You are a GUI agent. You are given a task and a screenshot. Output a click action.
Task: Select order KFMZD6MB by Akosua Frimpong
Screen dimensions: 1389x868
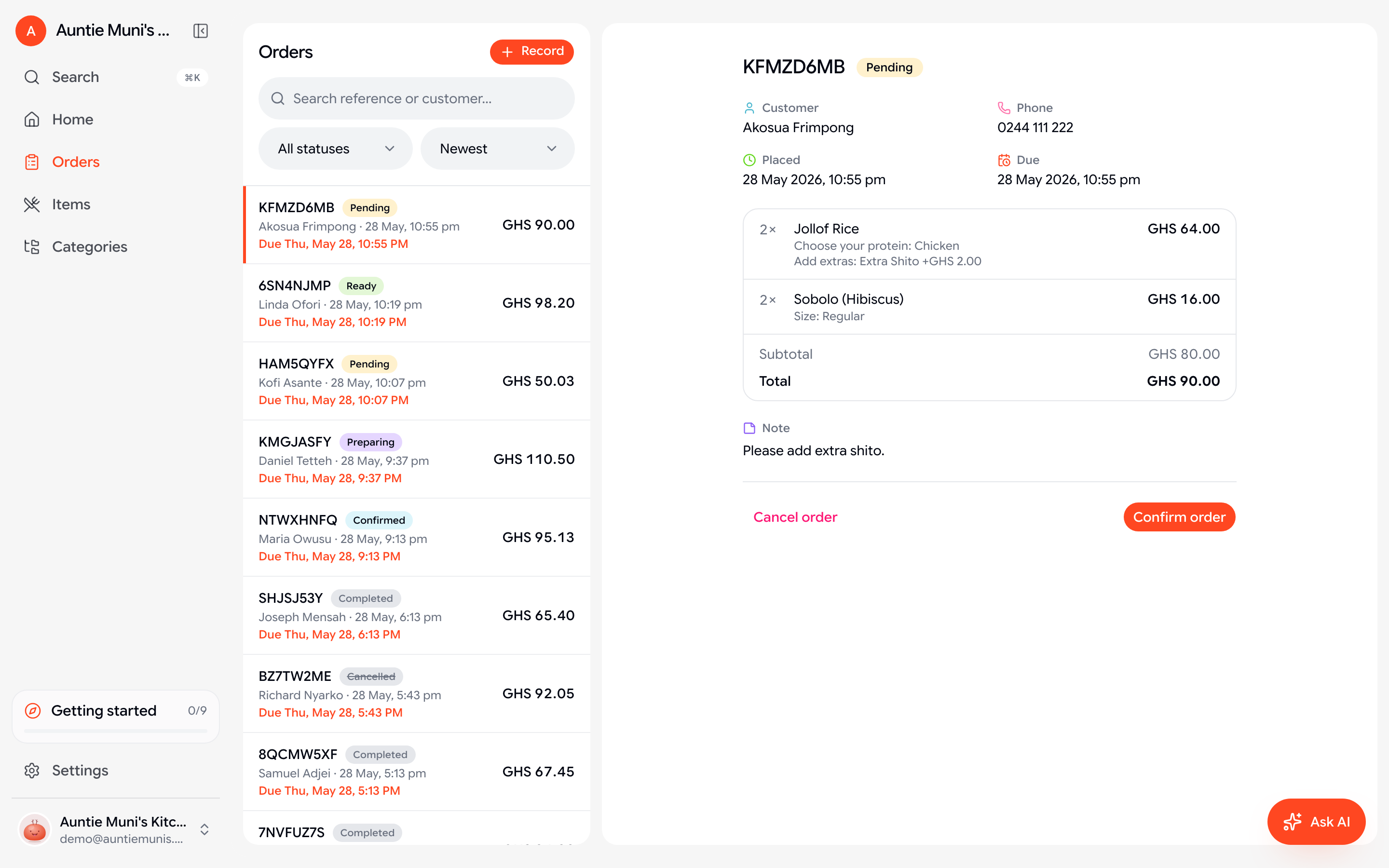point(417,225)
